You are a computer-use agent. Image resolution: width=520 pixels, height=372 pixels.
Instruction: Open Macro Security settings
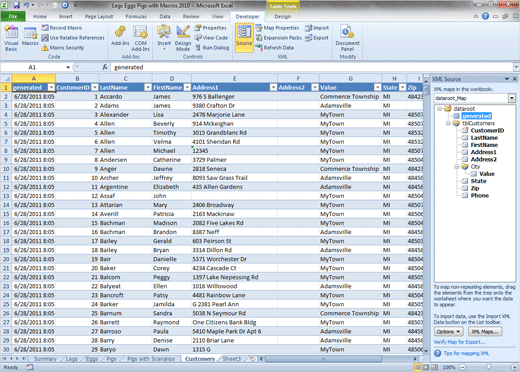tap(63, 48)
